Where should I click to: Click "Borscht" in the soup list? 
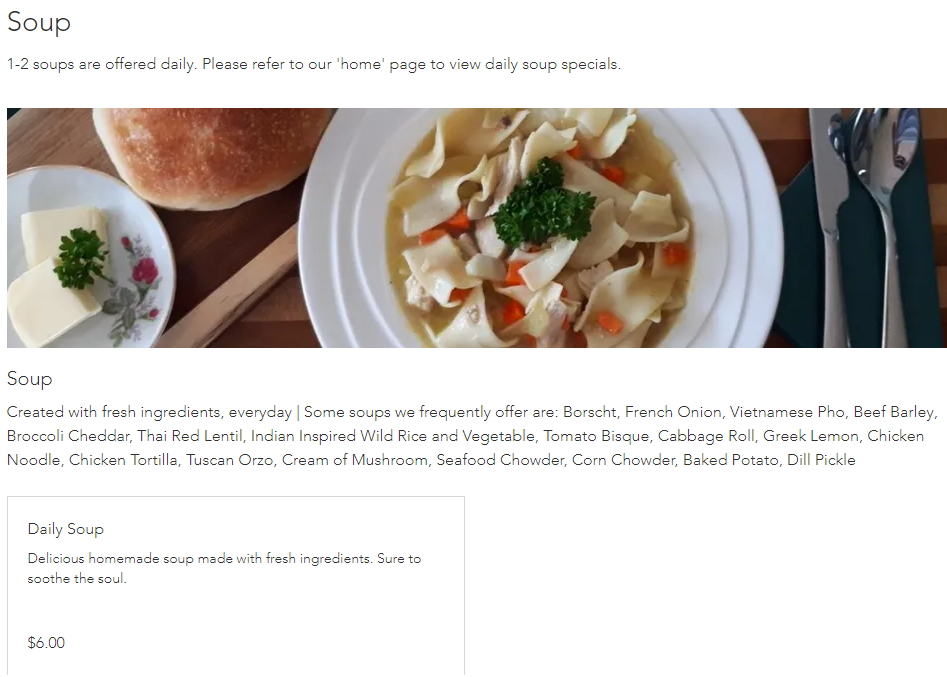pos(590,412)
